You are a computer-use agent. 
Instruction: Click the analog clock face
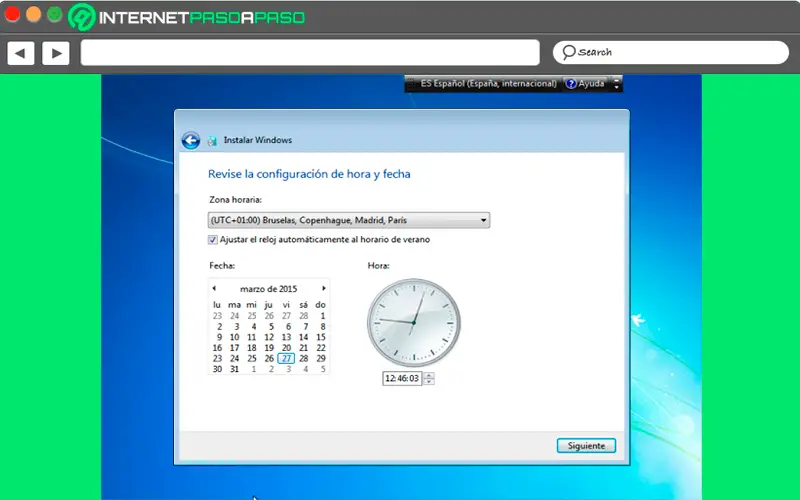(x=414, y=322)
